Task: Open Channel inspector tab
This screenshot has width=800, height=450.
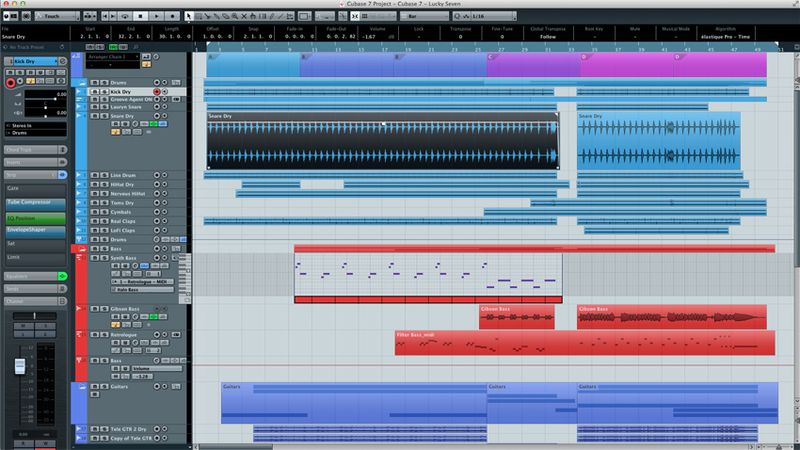Action: tap(31, 301)
